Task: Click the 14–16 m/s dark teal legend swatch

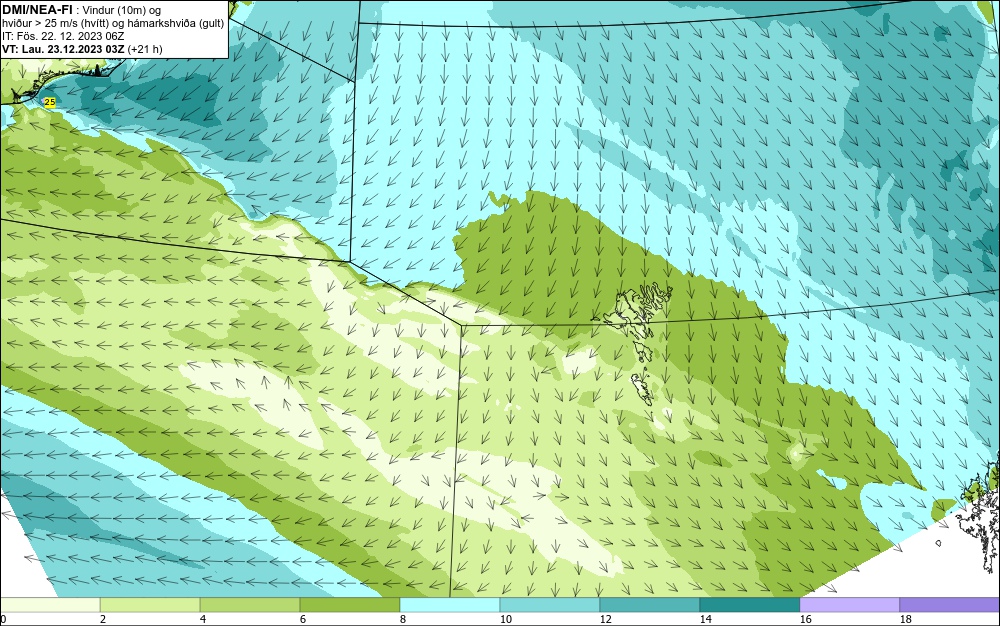Action: point(749,604)
